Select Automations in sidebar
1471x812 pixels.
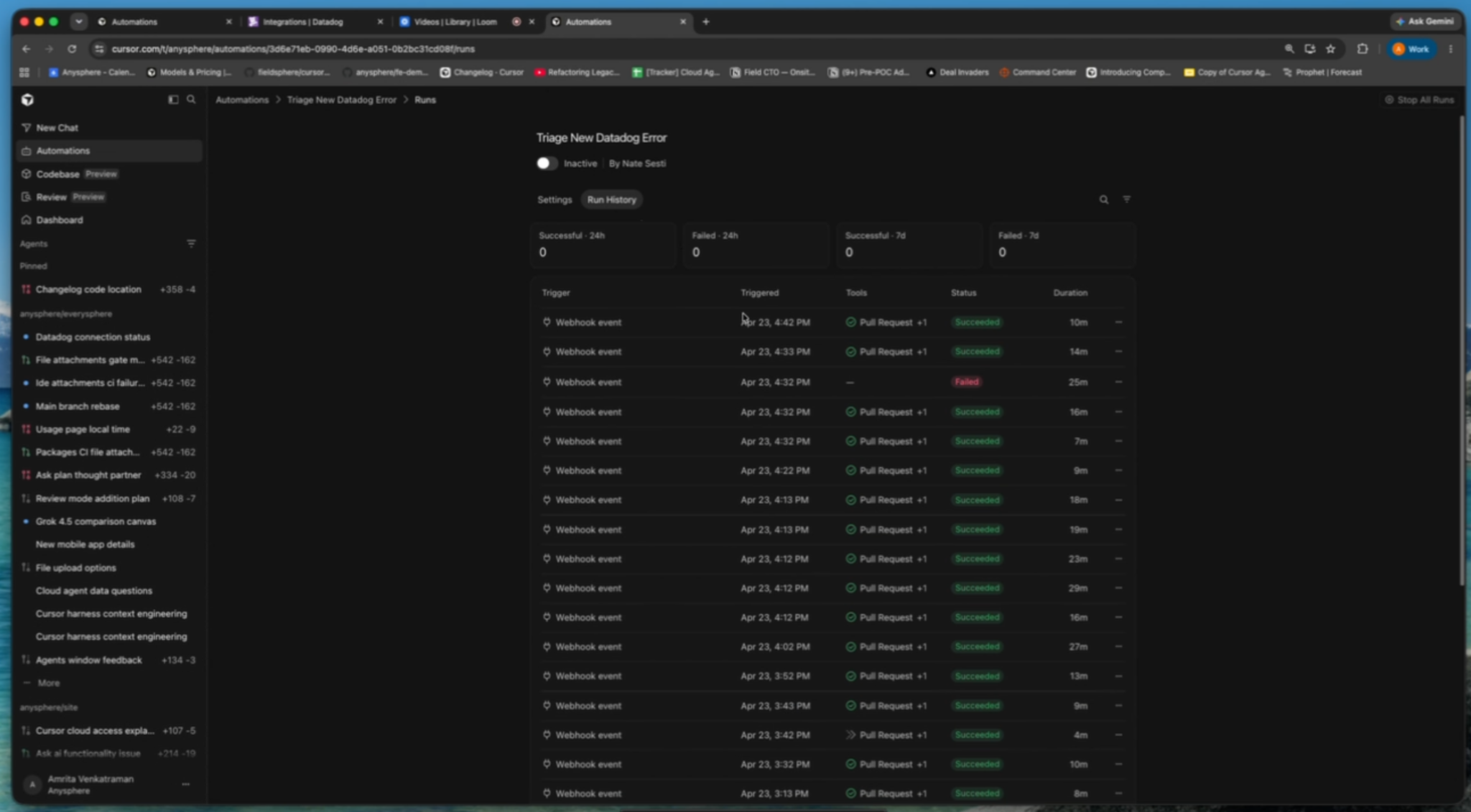click(x=109, y=151)
